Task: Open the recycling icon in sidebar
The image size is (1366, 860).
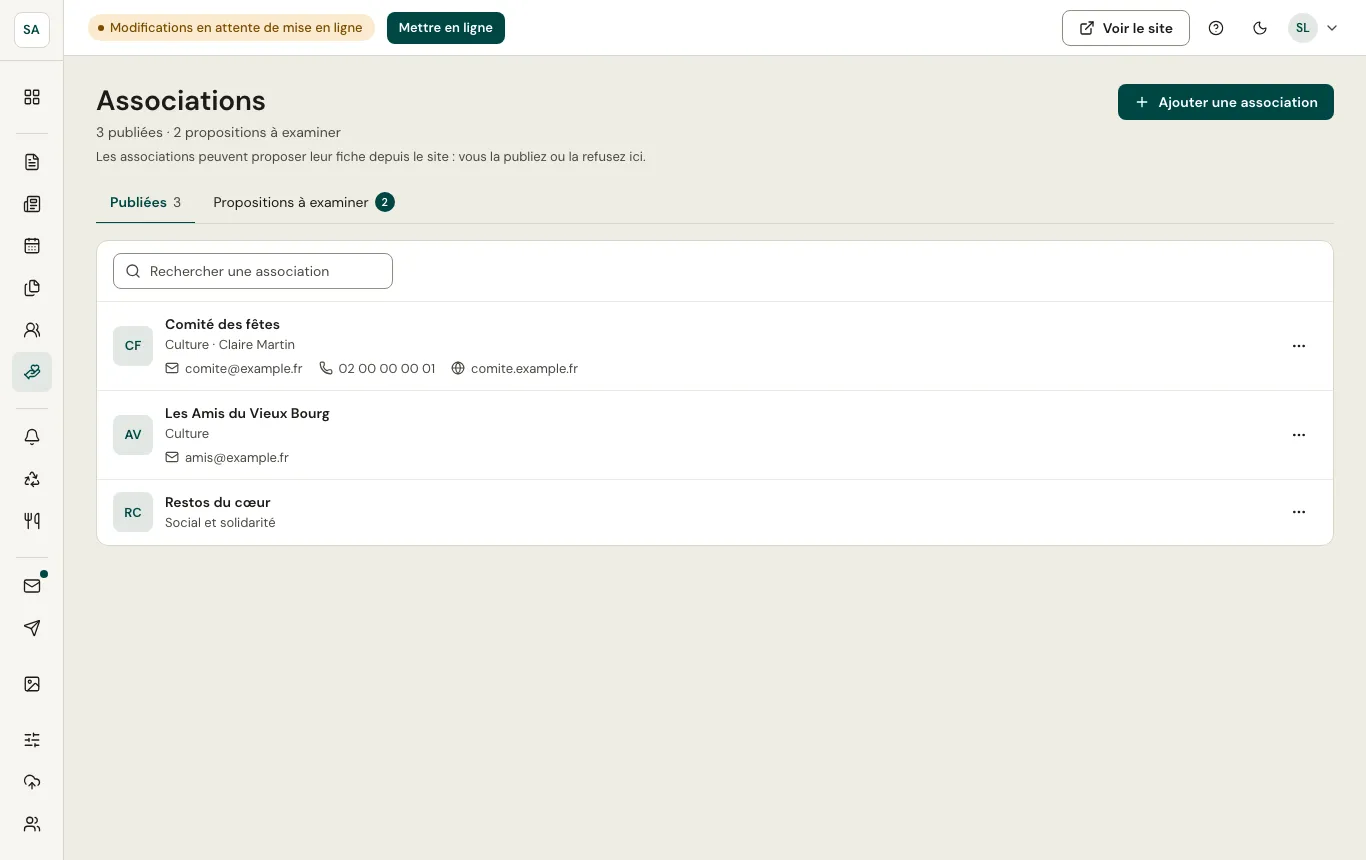Action: click(x=32, y=479)
